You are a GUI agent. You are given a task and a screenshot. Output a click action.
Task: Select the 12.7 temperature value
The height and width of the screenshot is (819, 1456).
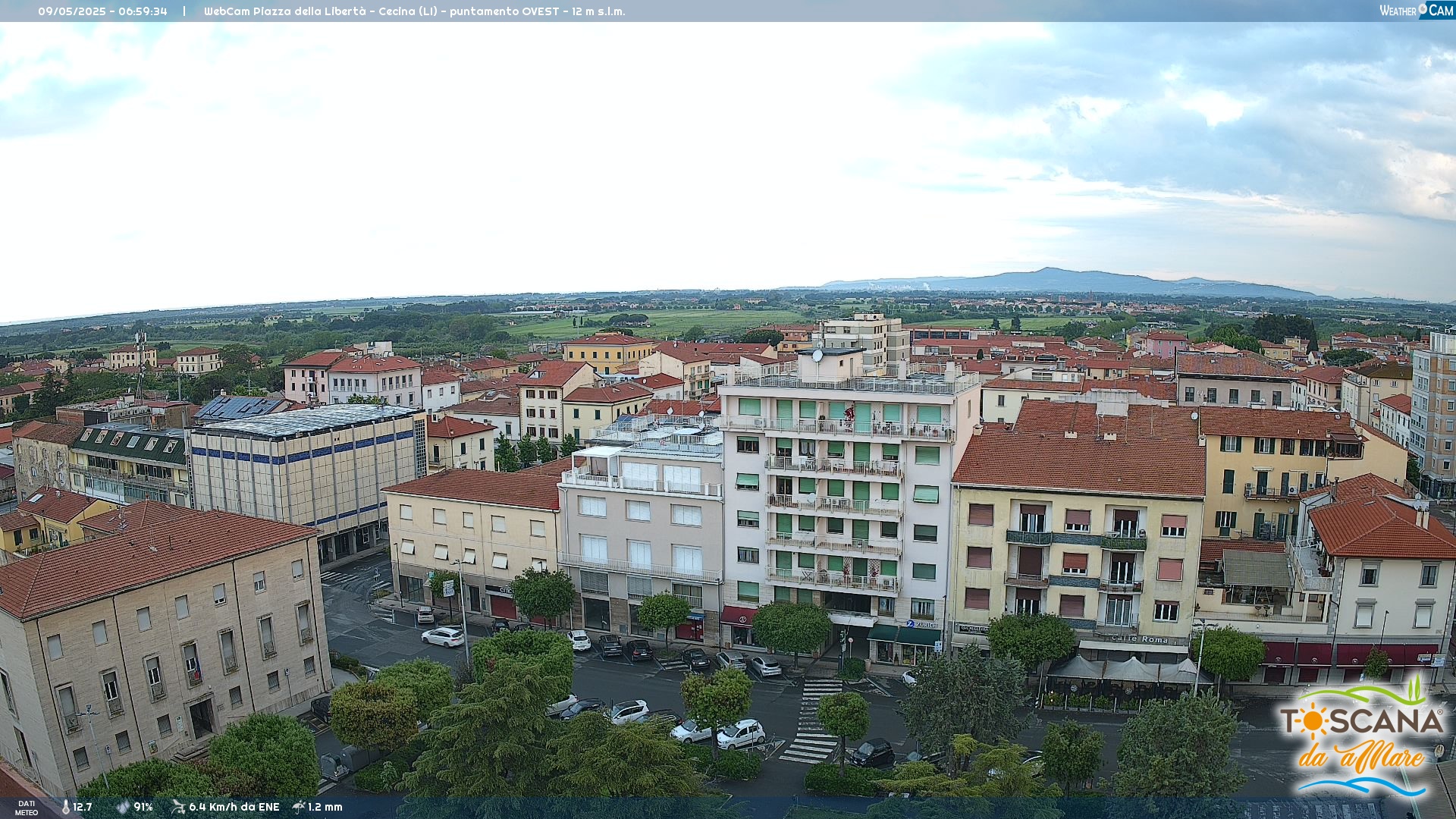83,808
